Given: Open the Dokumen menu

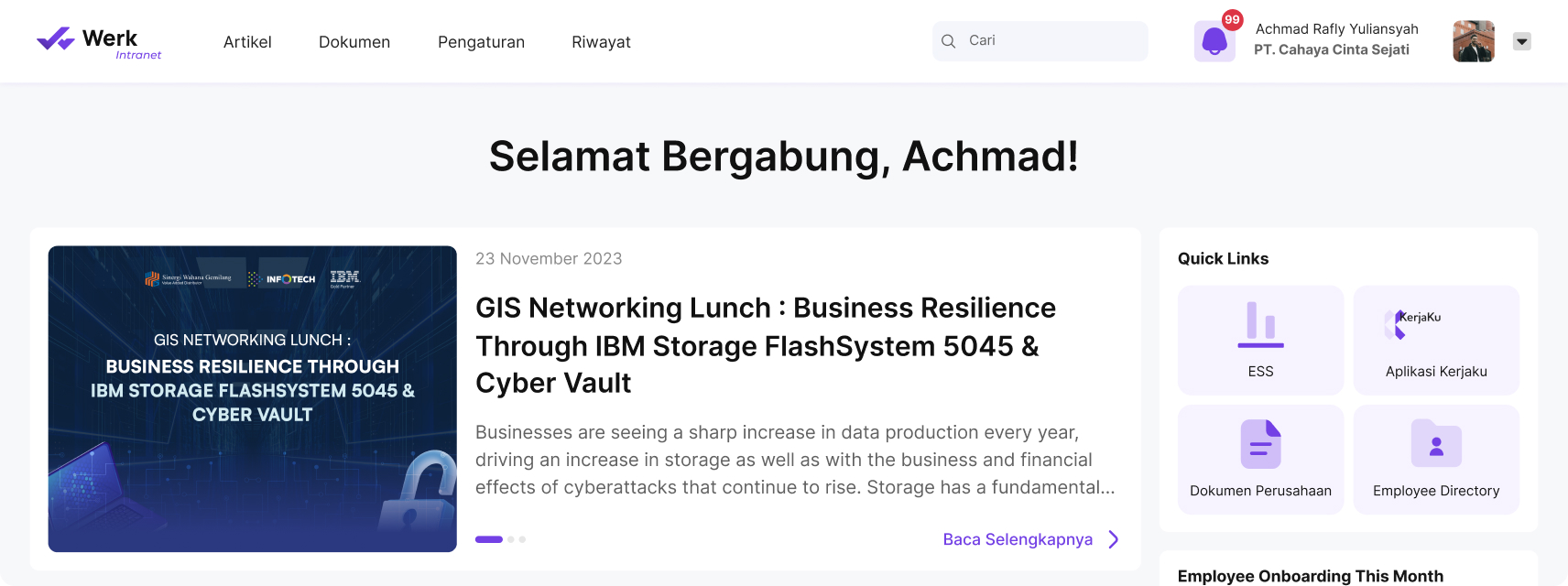Looking at the screenshot, I should coord(354,42).
